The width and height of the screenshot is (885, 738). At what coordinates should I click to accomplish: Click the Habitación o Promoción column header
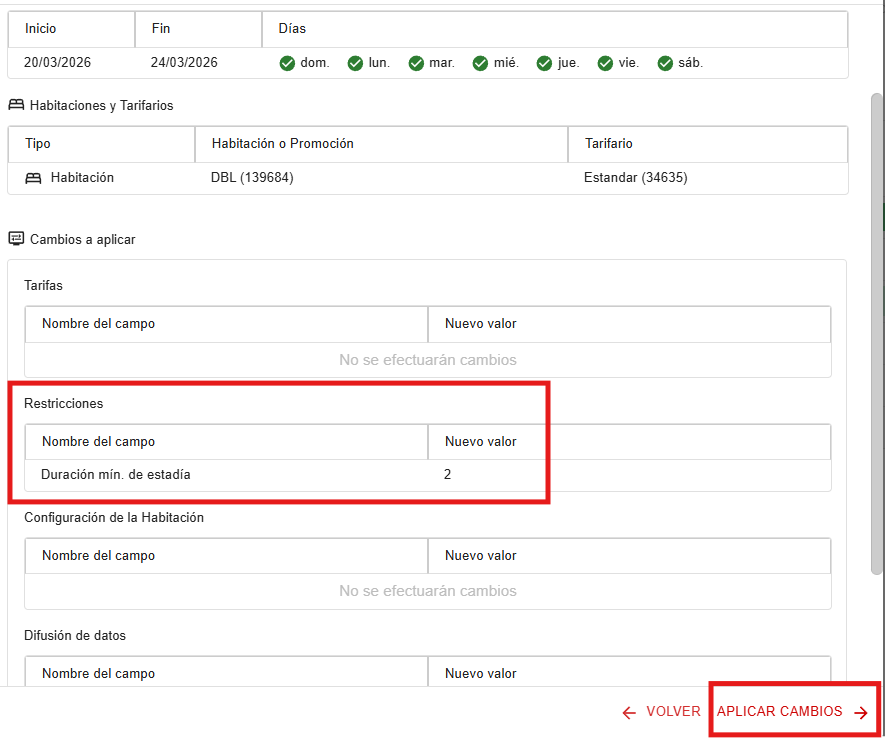point(282,144)
